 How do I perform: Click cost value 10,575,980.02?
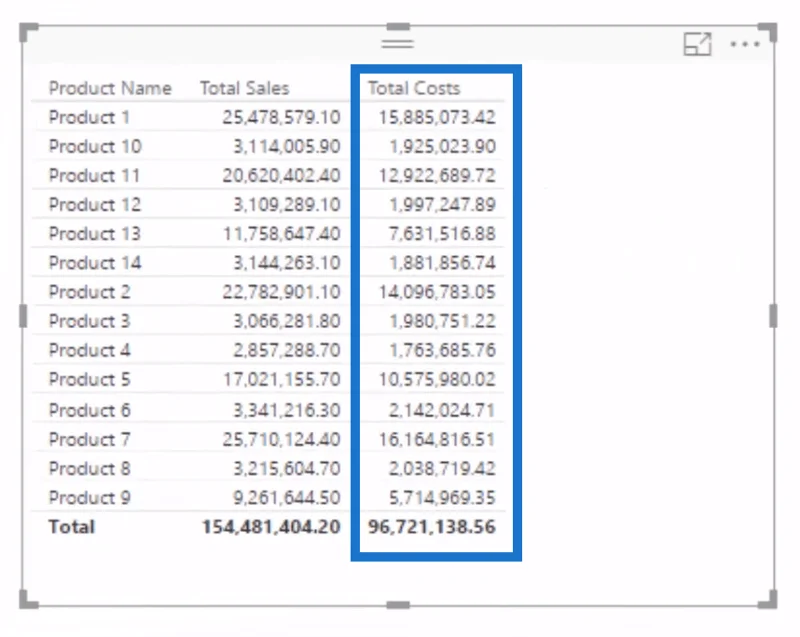click(437, 379)
